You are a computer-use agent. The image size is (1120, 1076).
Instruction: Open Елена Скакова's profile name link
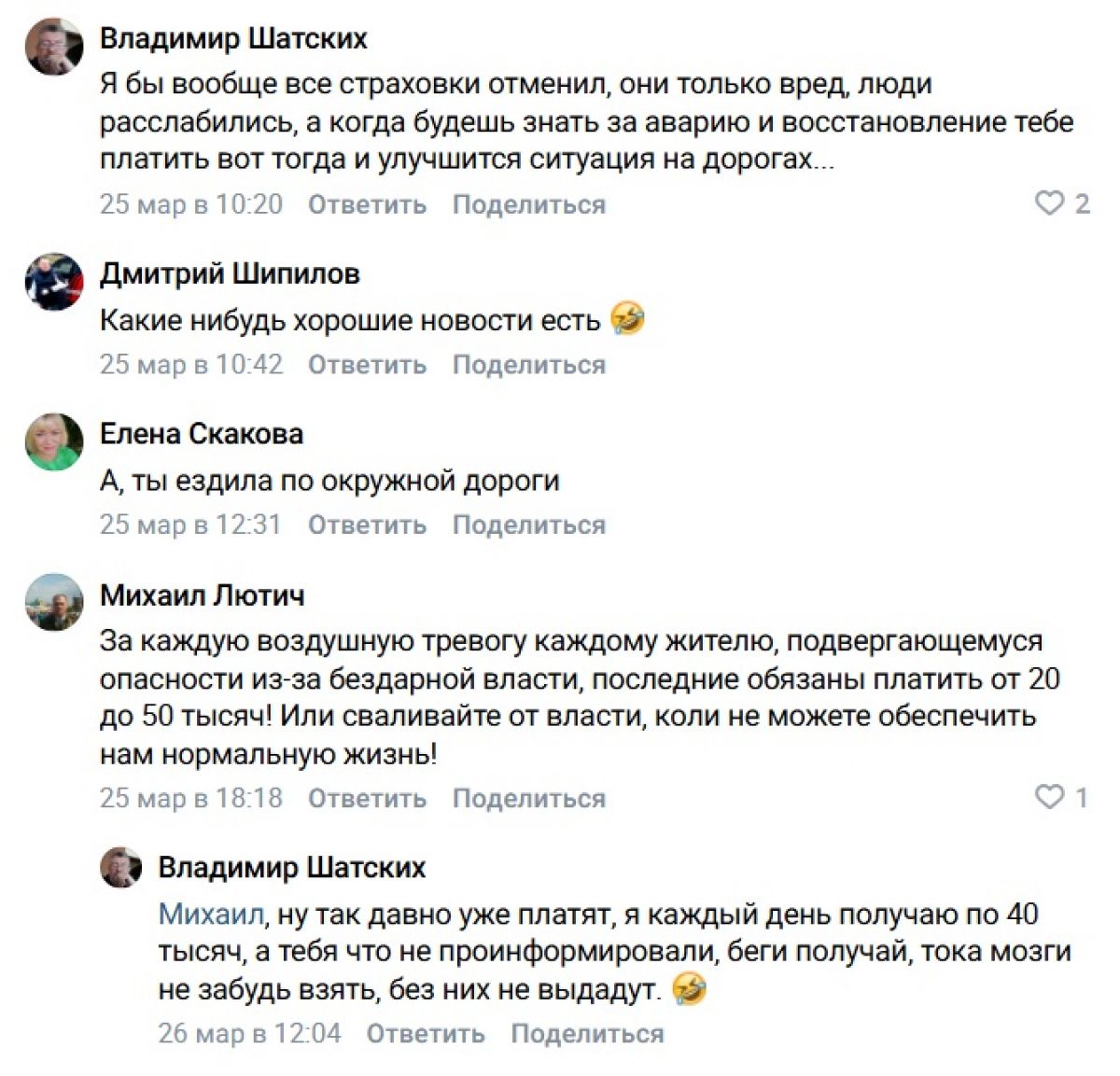pos(202,434)
